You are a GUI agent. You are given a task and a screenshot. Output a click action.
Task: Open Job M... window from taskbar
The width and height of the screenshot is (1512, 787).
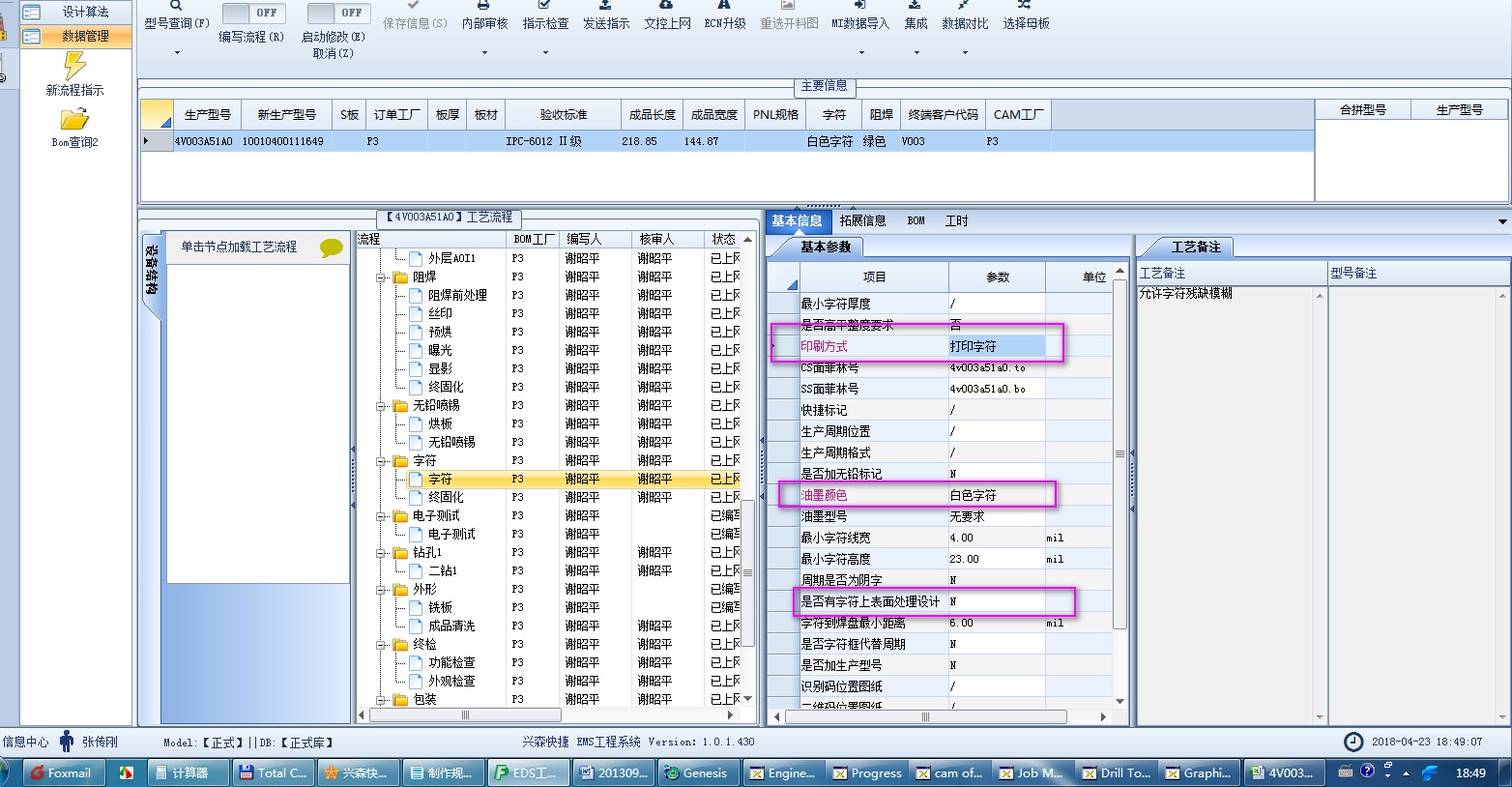pyautogui.click(x=1032, y=772)
